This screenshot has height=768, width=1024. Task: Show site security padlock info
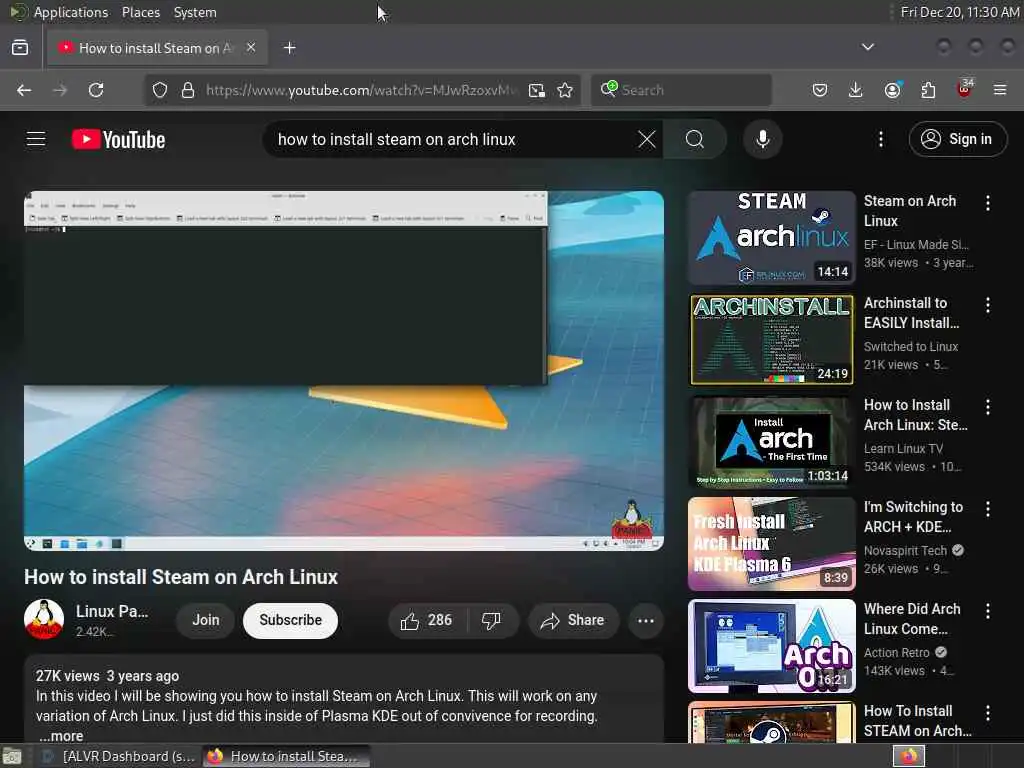point(188,90)
